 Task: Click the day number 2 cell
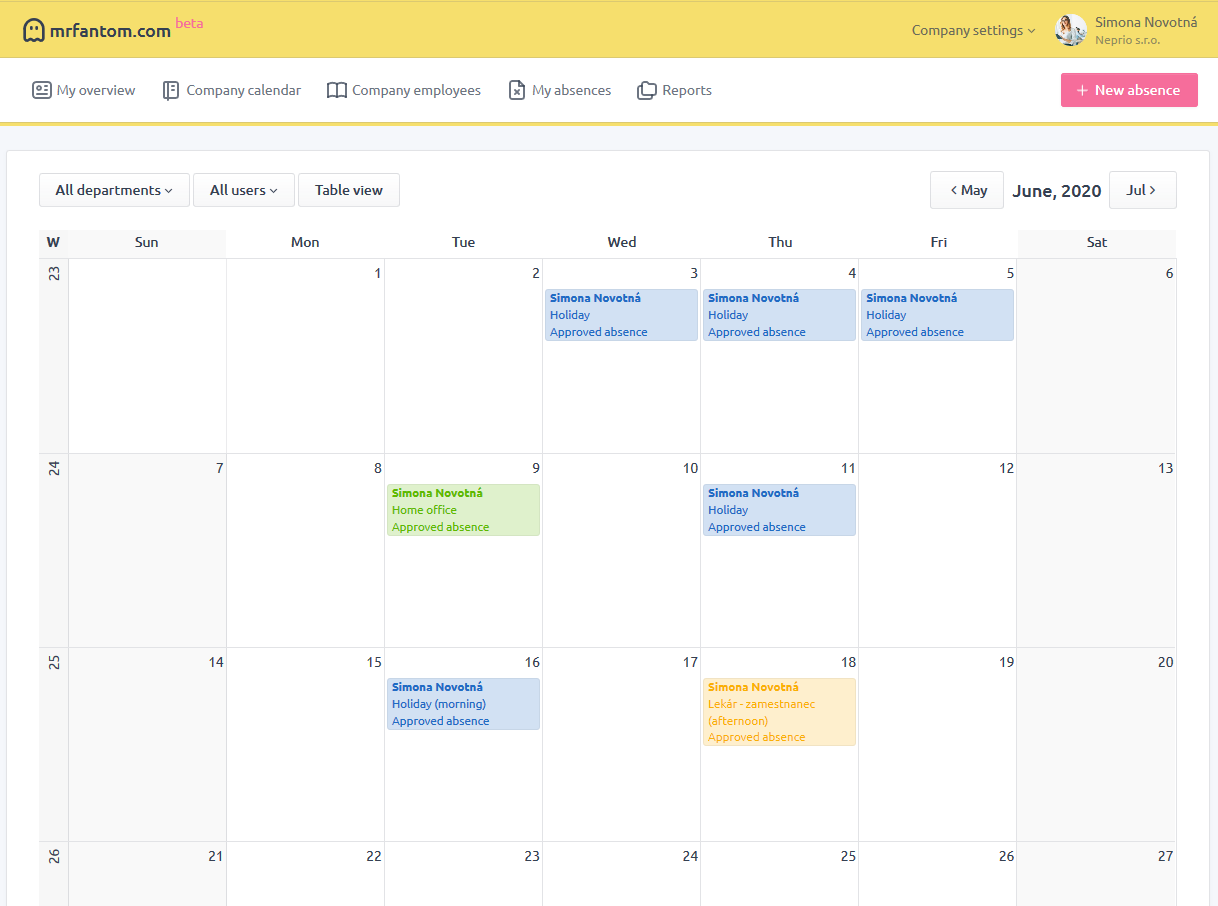click(x=463, y=355)
